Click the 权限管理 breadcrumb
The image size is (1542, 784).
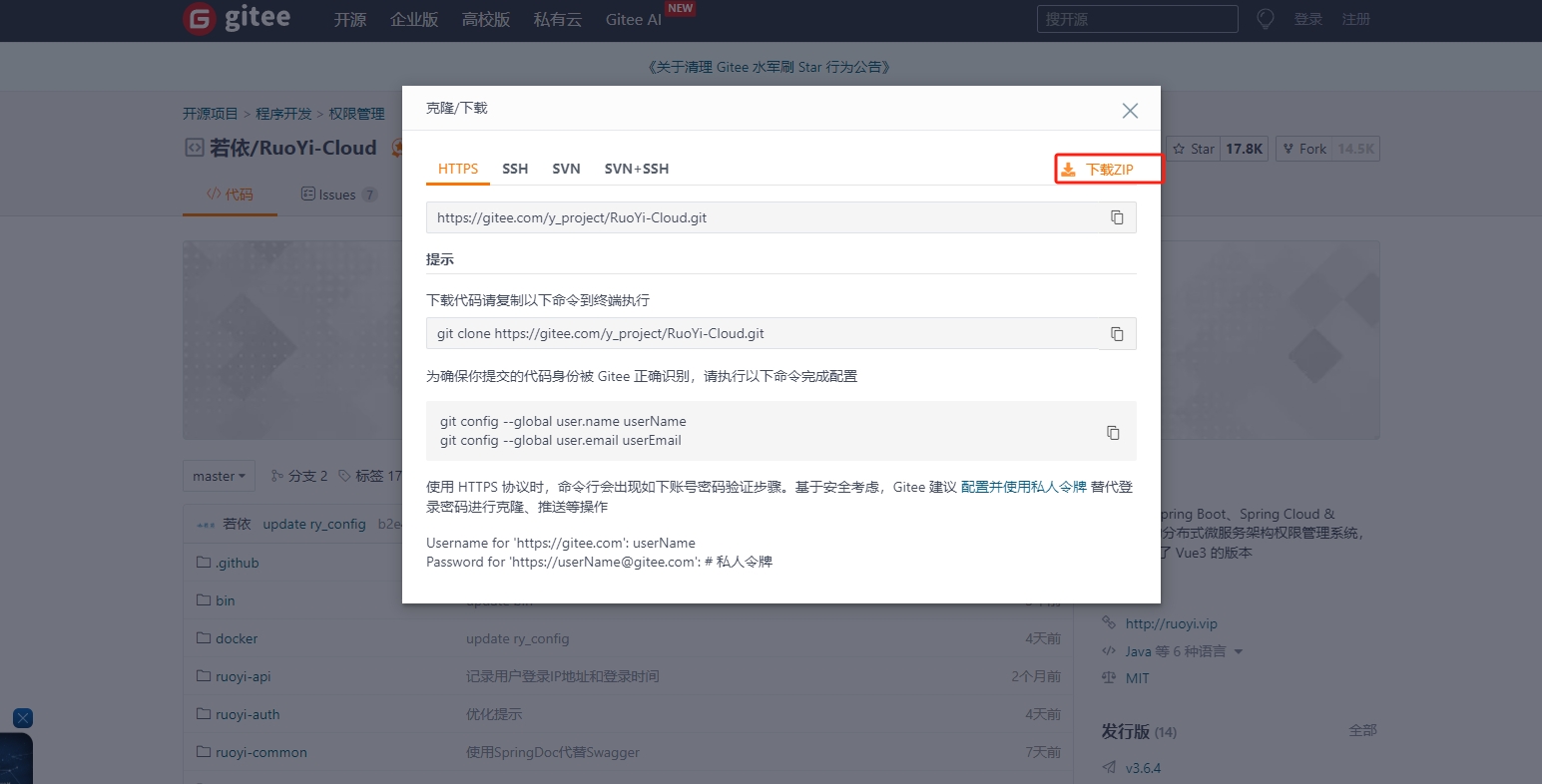click(357, 114)
